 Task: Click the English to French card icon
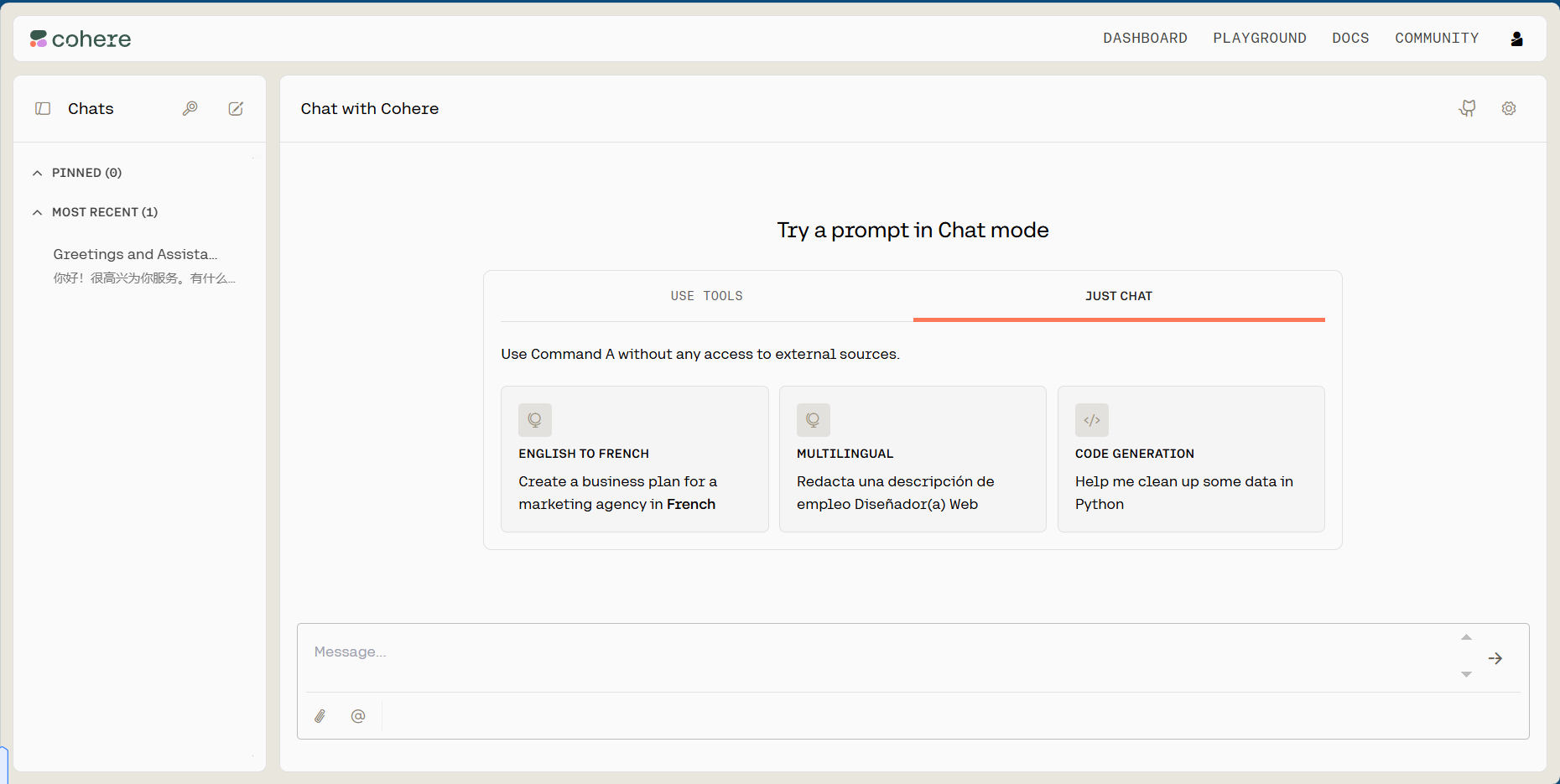click(535, 420)
